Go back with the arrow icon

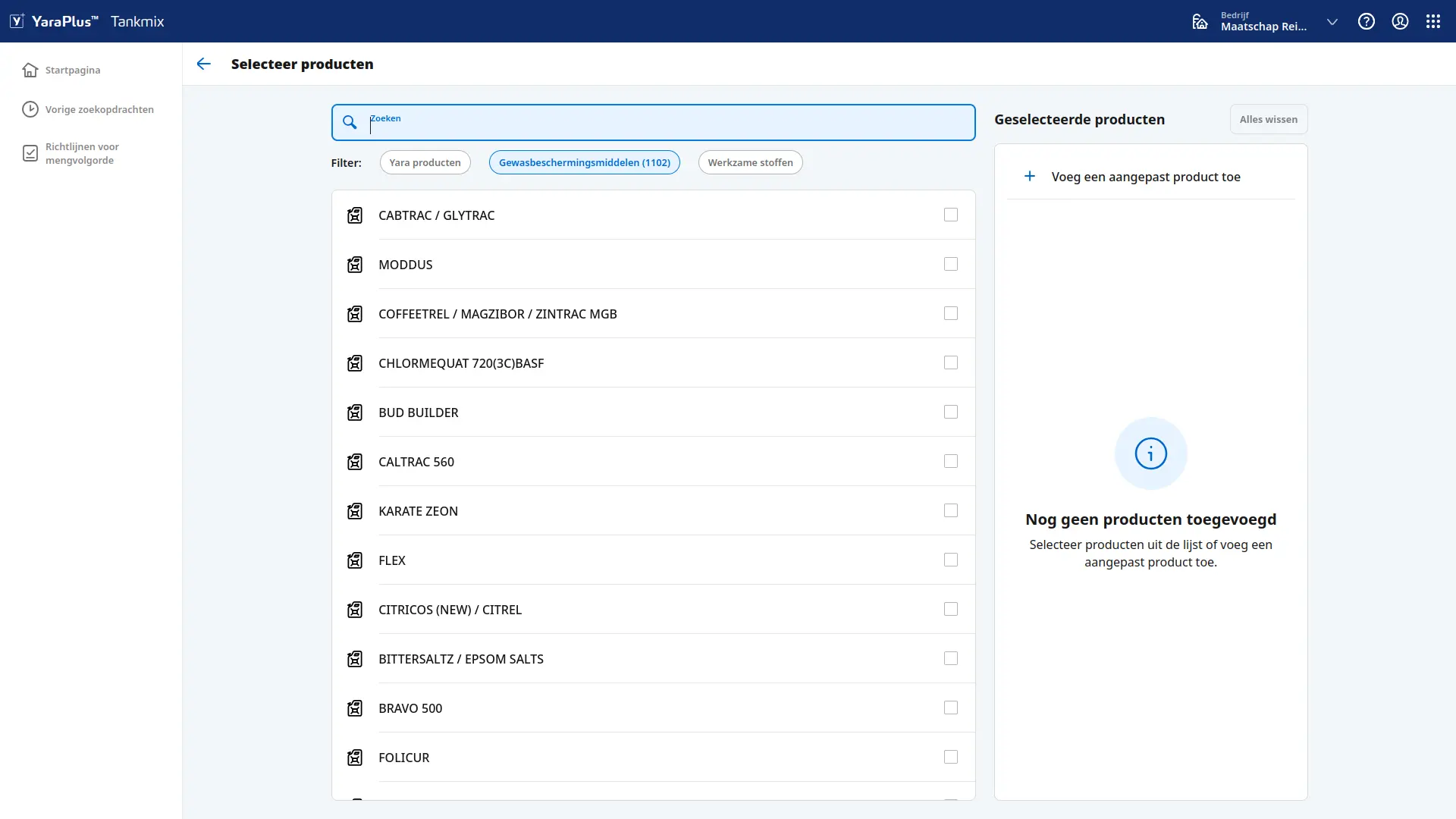tap(203, 64)
